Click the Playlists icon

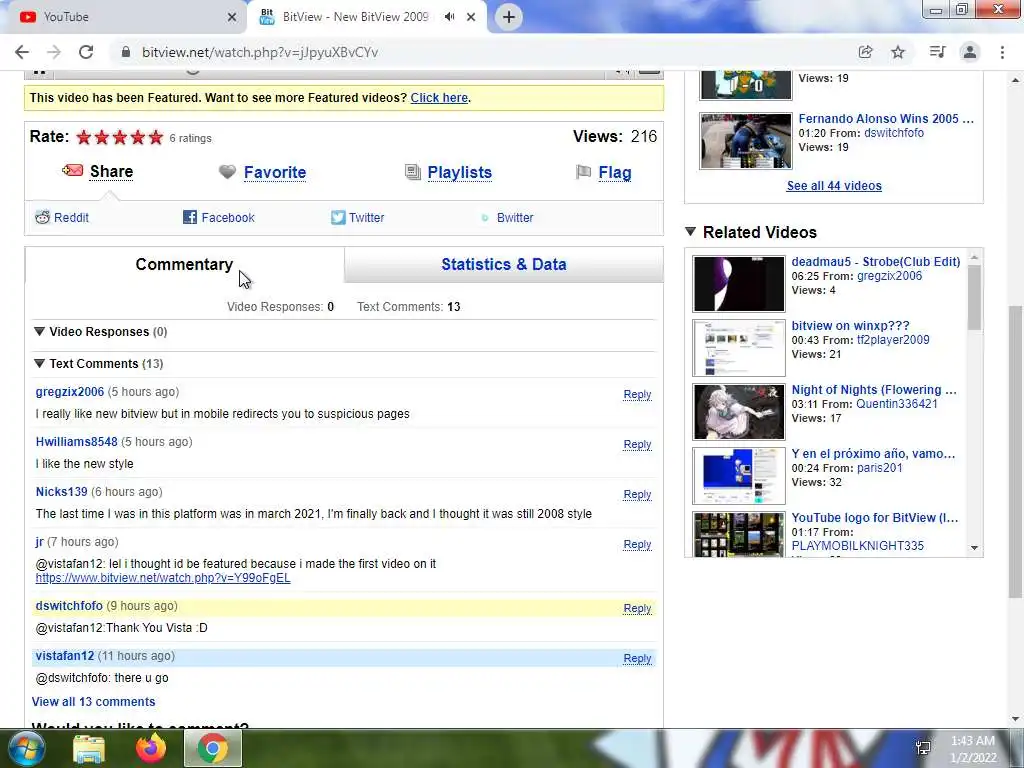coord(413,172)
